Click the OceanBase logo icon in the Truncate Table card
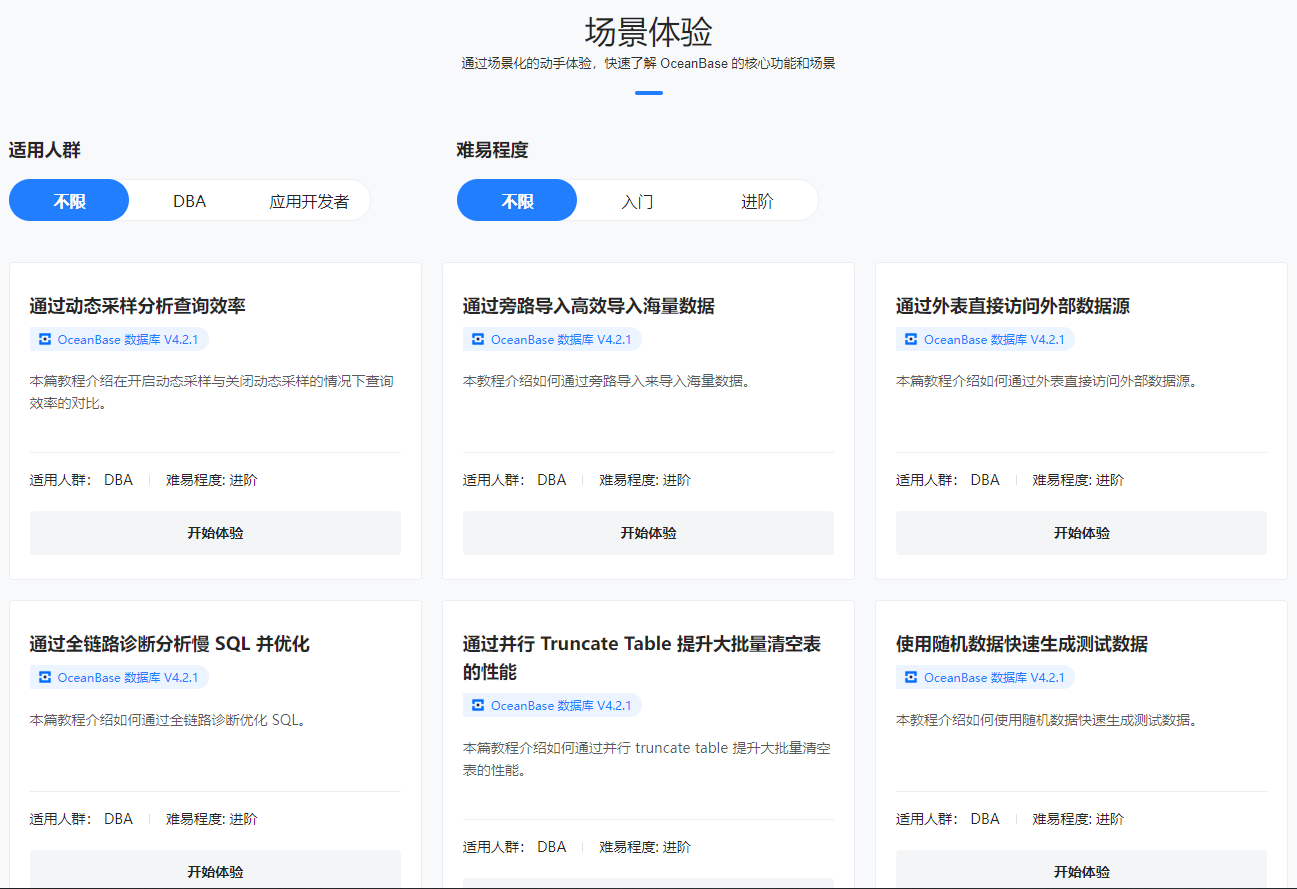 tap(477, 706)
